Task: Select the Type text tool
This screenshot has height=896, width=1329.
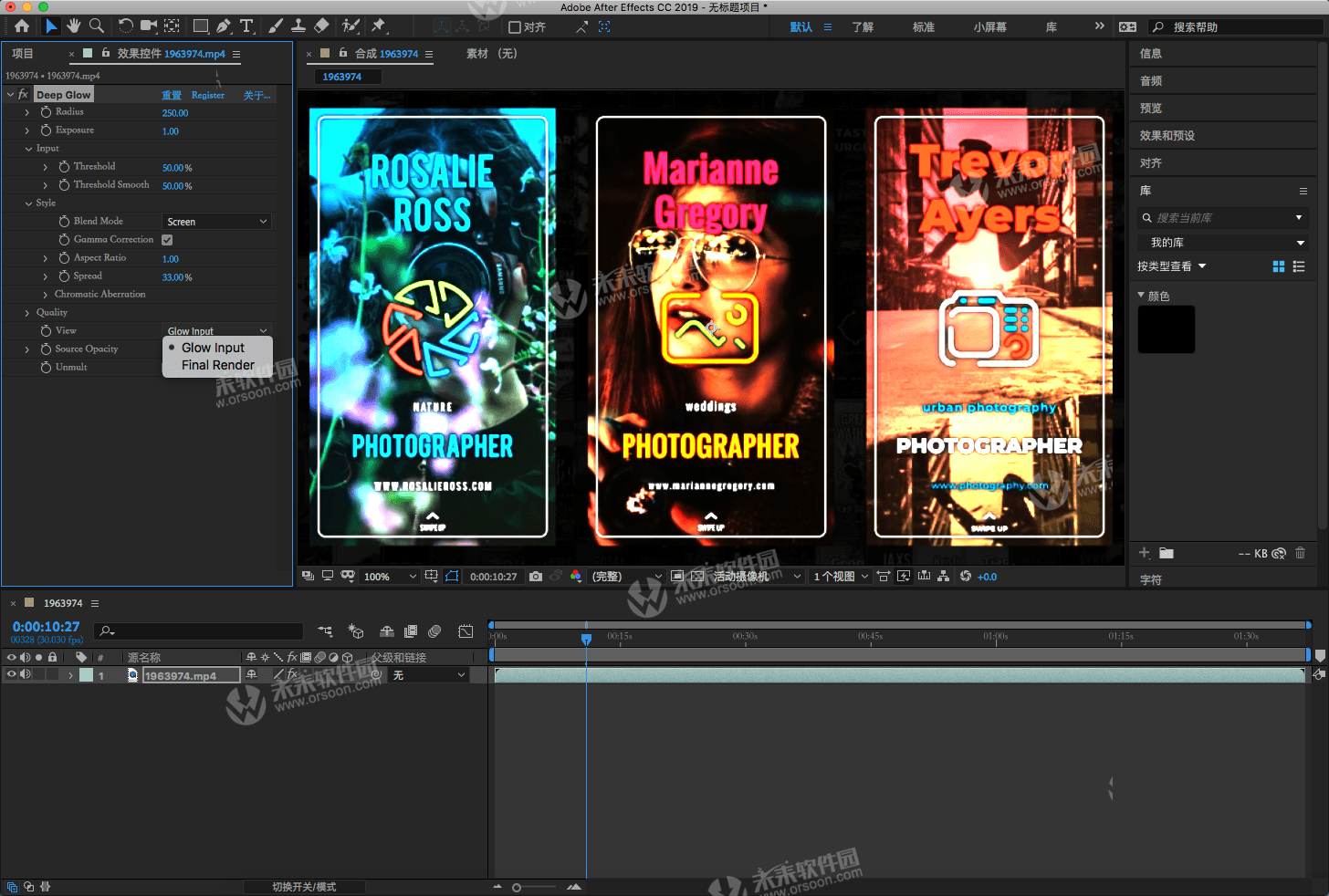Action: 246,26
